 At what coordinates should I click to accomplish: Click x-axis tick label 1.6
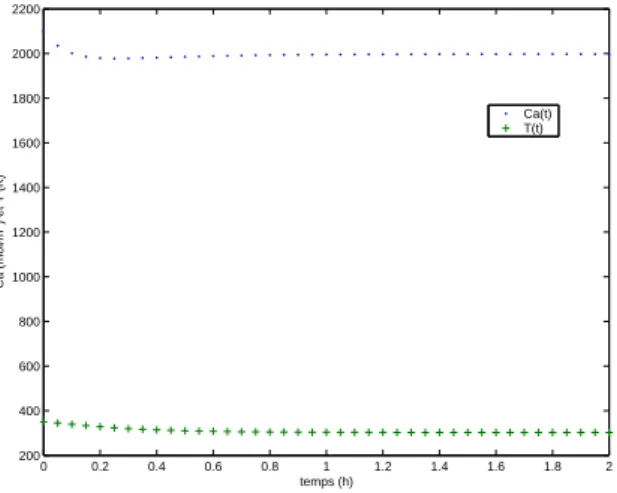coord(496,467)
